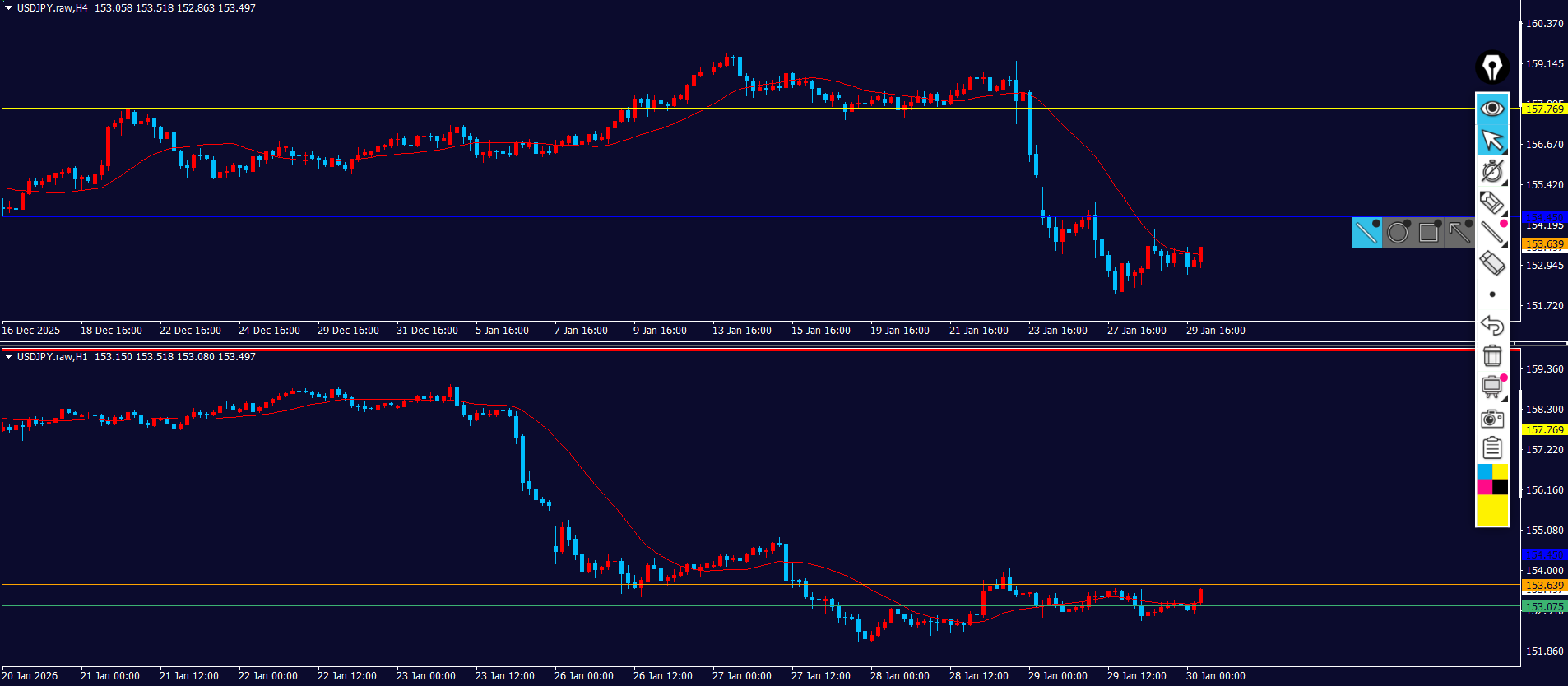
Task: Choose the square shape in the flyout
Action: (x=1429, y=233)
